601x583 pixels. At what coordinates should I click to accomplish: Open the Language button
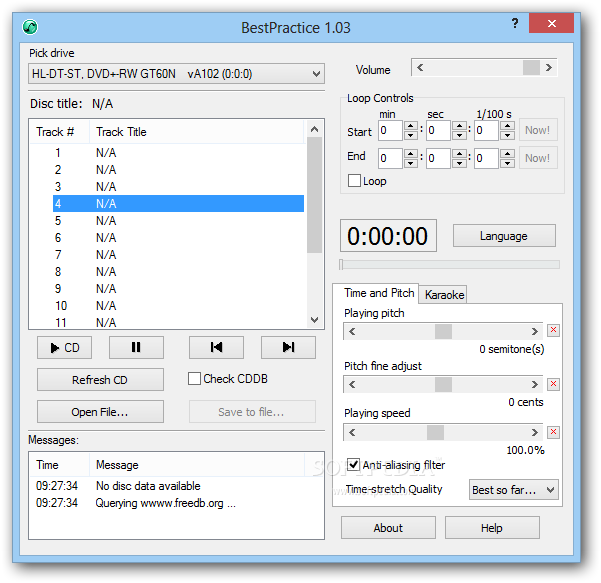coord(504,236)
